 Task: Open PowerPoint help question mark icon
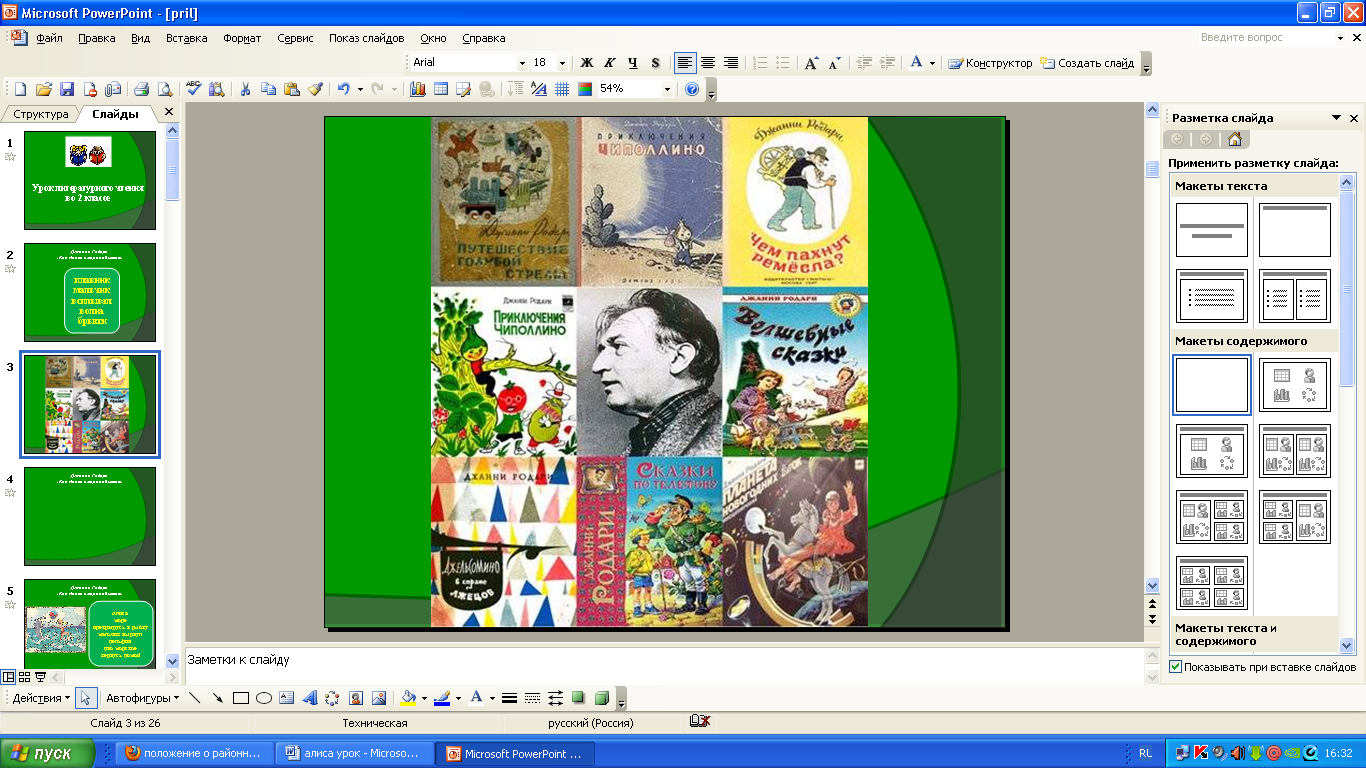pos(692,89)
